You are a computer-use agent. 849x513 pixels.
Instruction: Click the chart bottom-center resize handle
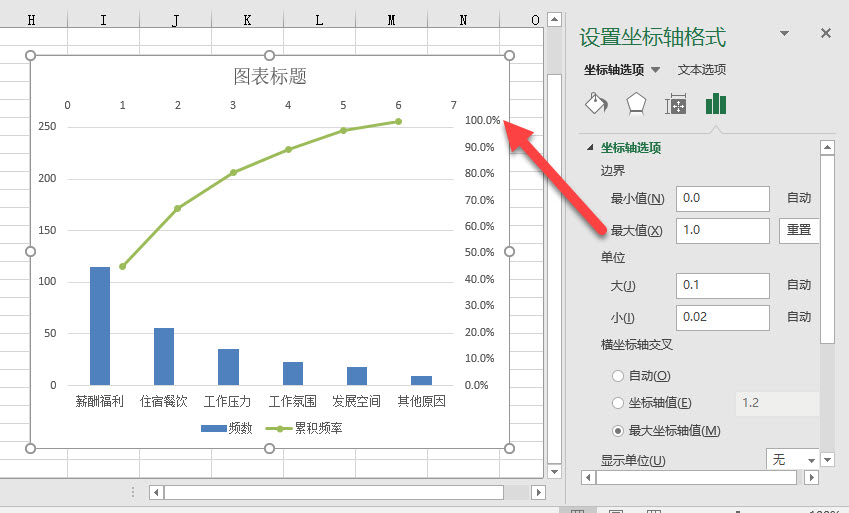tap(270, 449)
